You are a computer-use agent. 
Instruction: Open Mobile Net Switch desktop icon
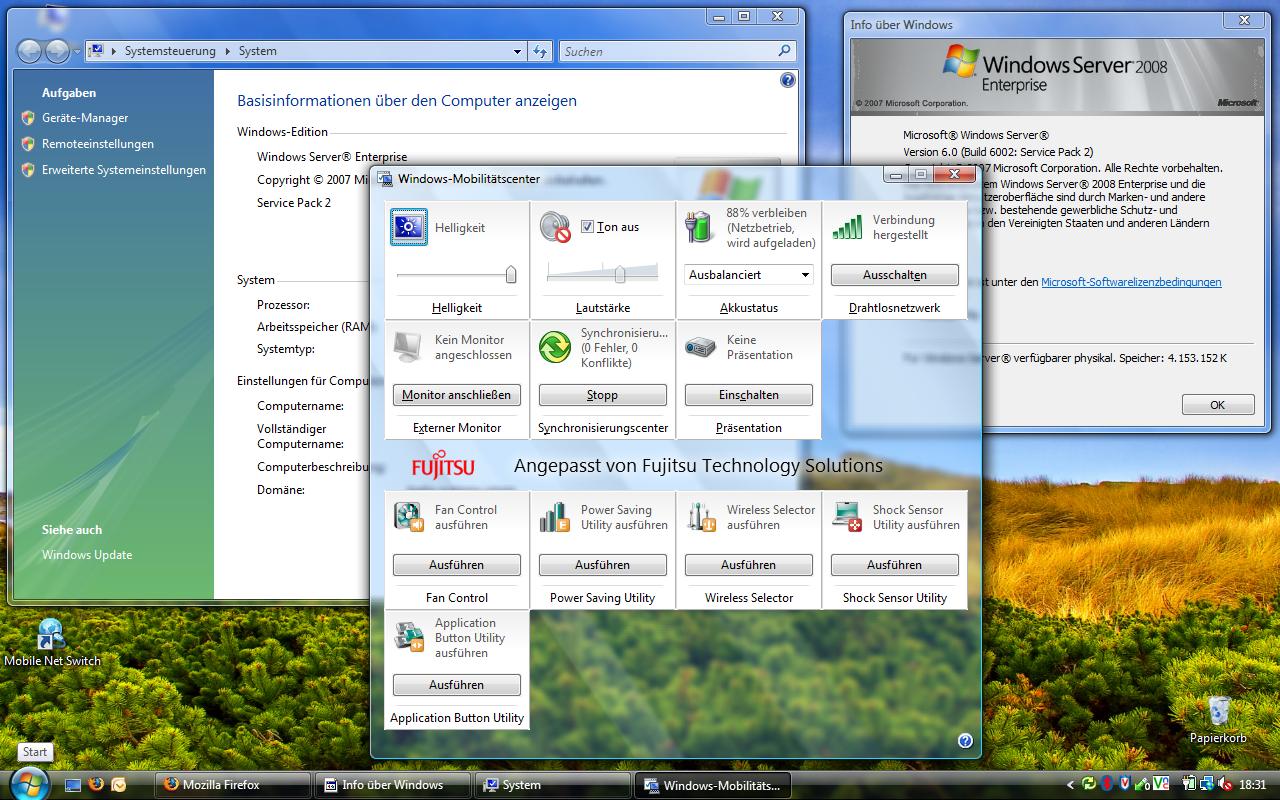click(x=52, y=643)
